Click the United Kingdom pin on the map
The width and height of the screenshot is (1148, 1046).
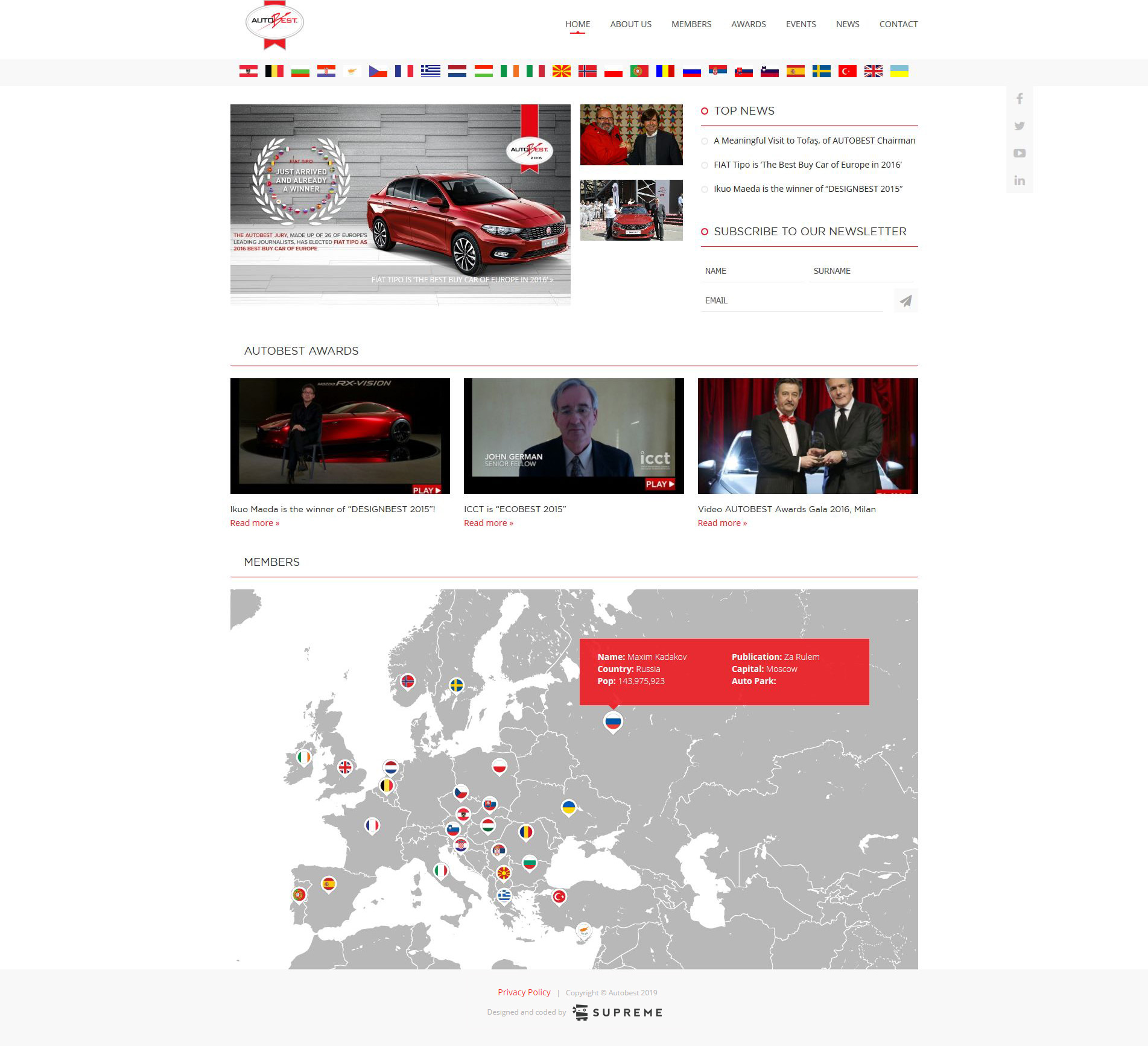345,768
